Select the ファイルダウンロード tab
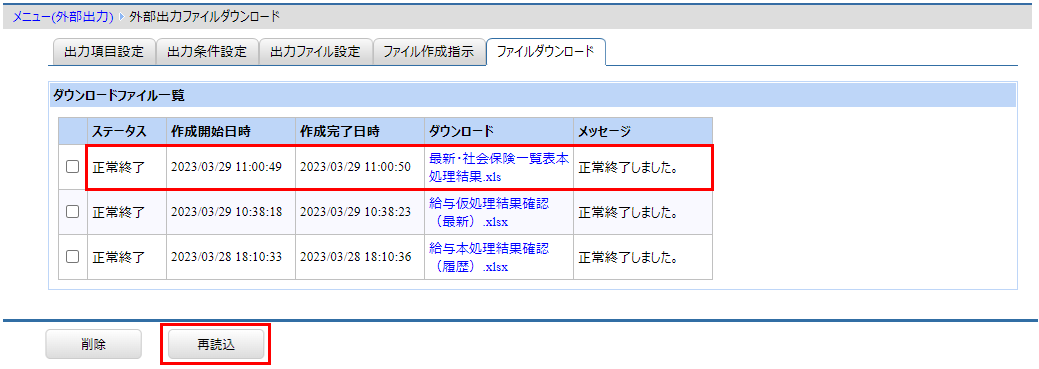This screenshot has height=369, width=1039. coord(545,52)
